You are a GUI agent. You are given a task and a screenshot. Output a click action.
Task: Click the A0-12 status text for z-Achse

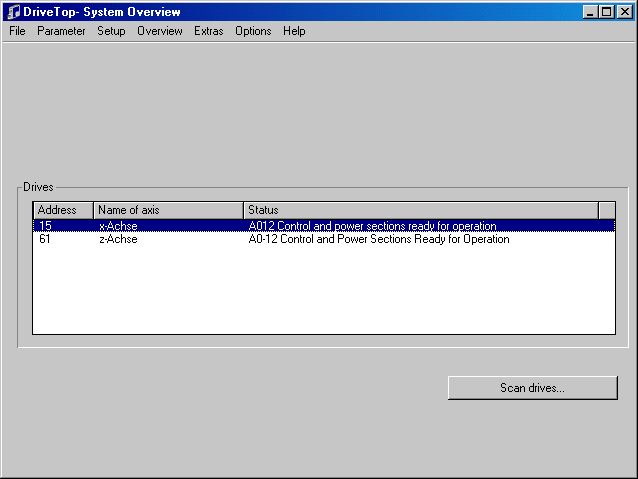point(379,239)
